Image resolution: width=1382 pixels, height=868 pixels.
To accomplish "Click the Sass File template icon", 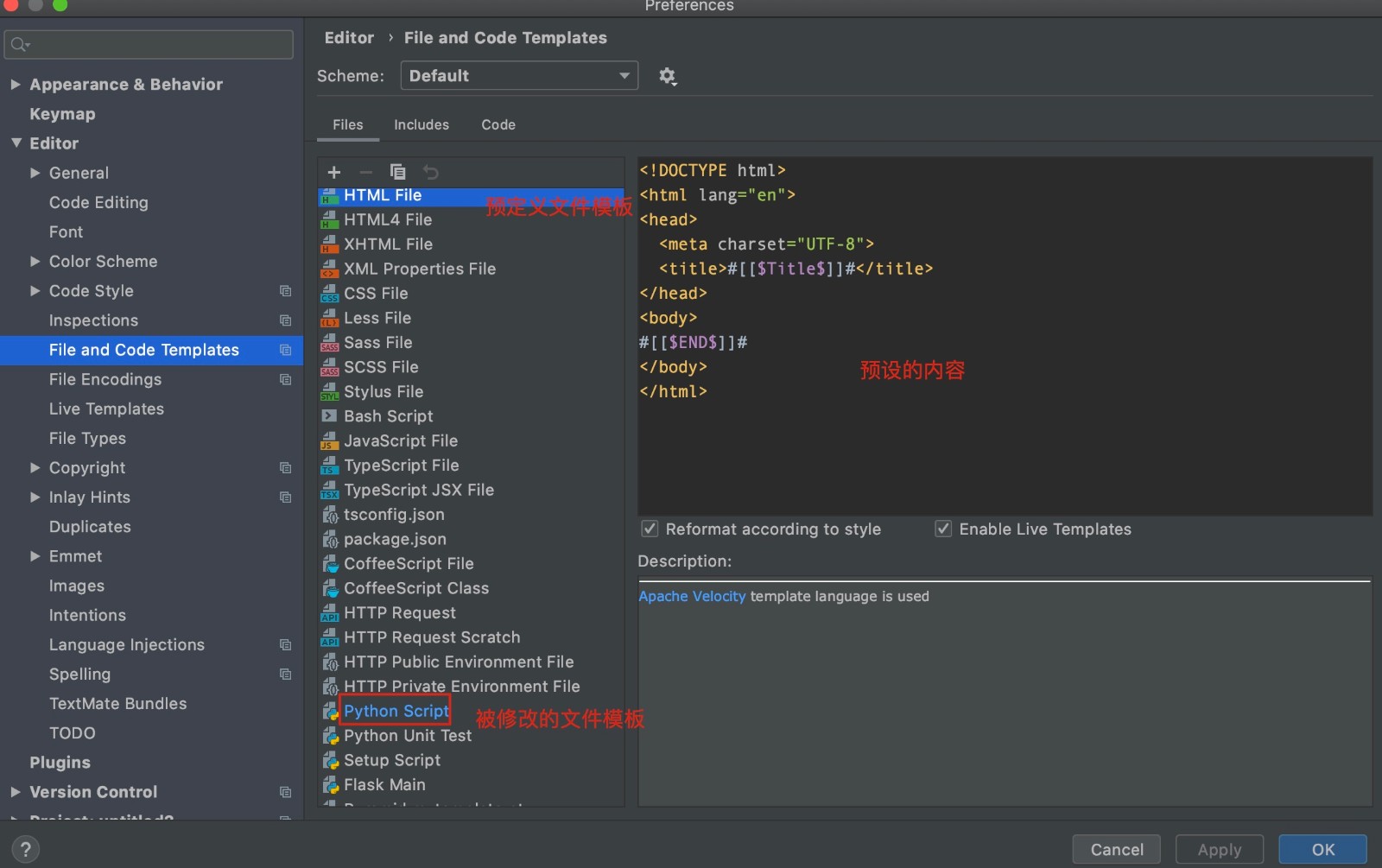I will click(x=329, y=343).
